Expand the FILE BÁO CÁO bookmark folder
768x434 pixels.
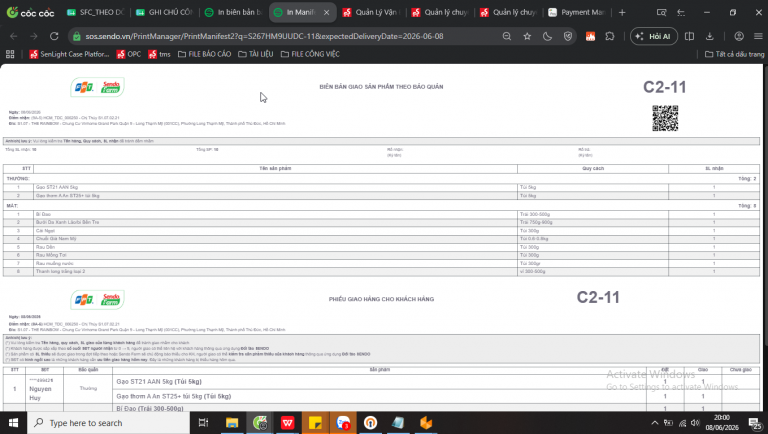(204, 54)
